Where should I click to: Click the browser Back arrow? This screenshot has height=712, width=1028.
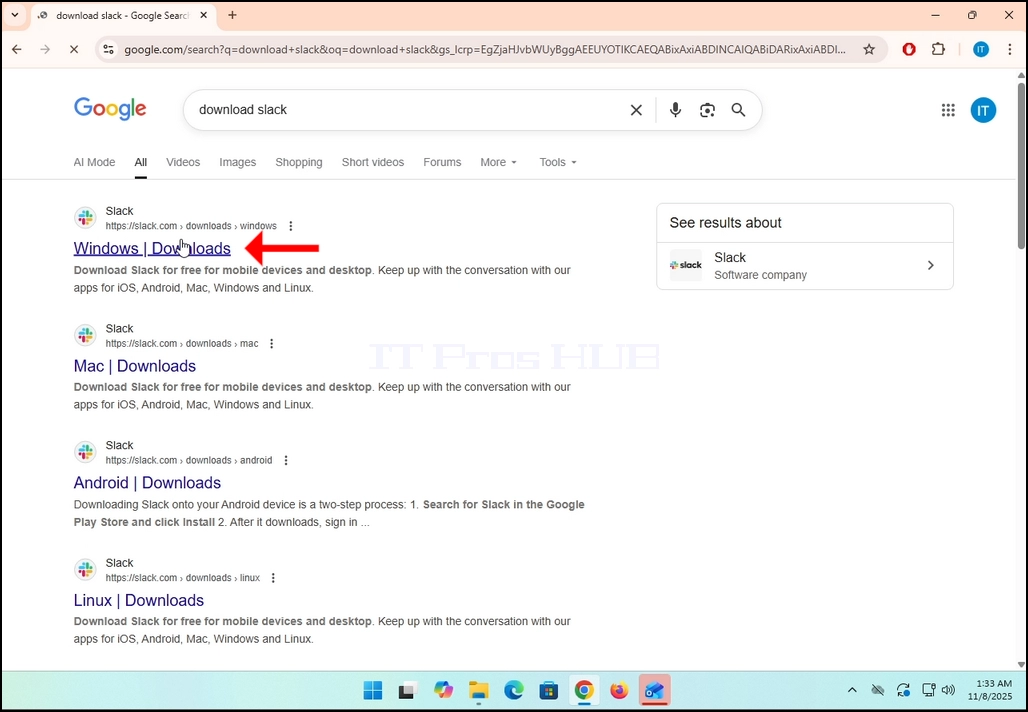coord(17,49)
